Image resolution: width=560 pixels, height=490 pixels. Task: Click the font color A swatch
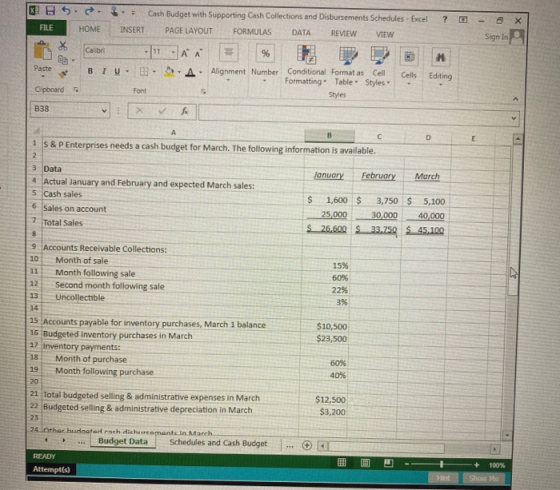point(190,72)
